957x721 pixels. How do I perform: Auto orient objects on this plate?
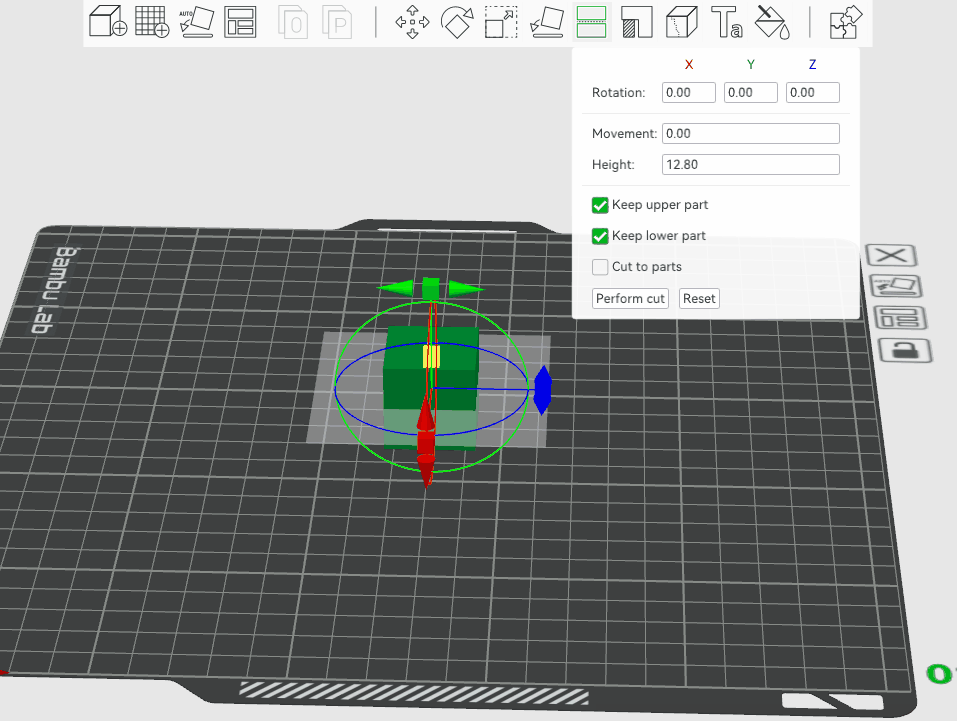(x=895, y=286)
